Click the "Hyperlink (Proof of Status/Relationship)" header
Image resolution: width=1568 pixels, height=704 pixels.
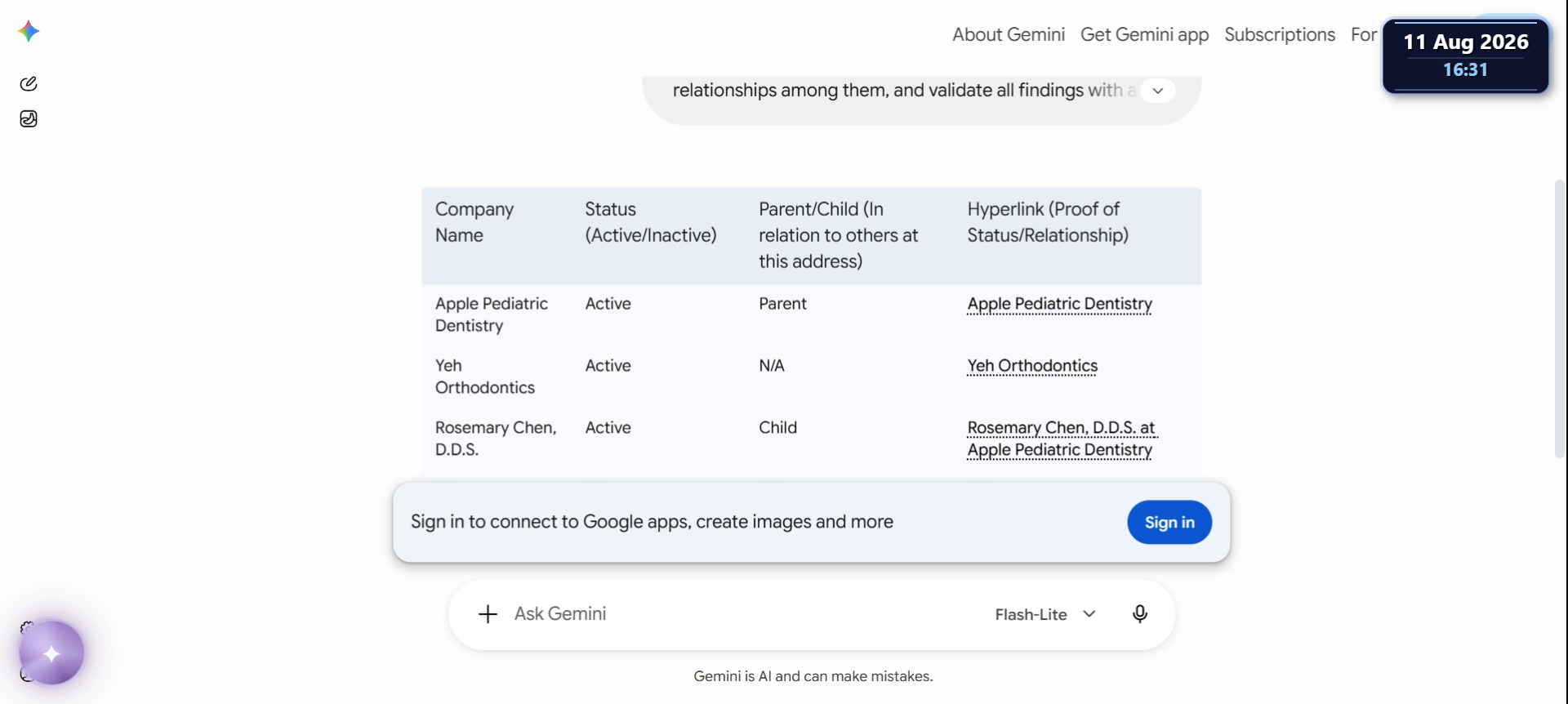pos(1048,222)
